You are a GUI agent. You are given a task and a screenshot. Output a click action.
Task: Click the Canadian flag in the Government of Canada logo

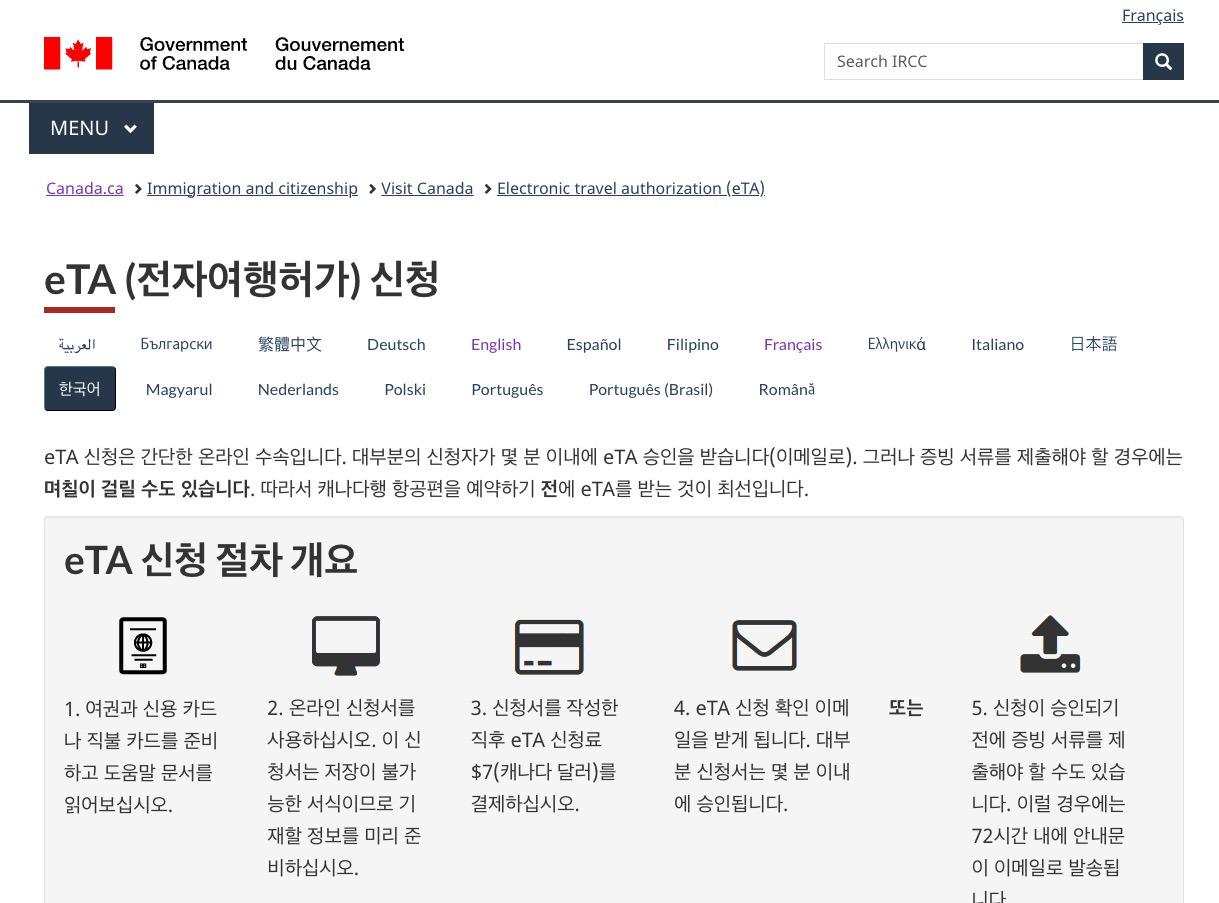(x=77, y=53)
